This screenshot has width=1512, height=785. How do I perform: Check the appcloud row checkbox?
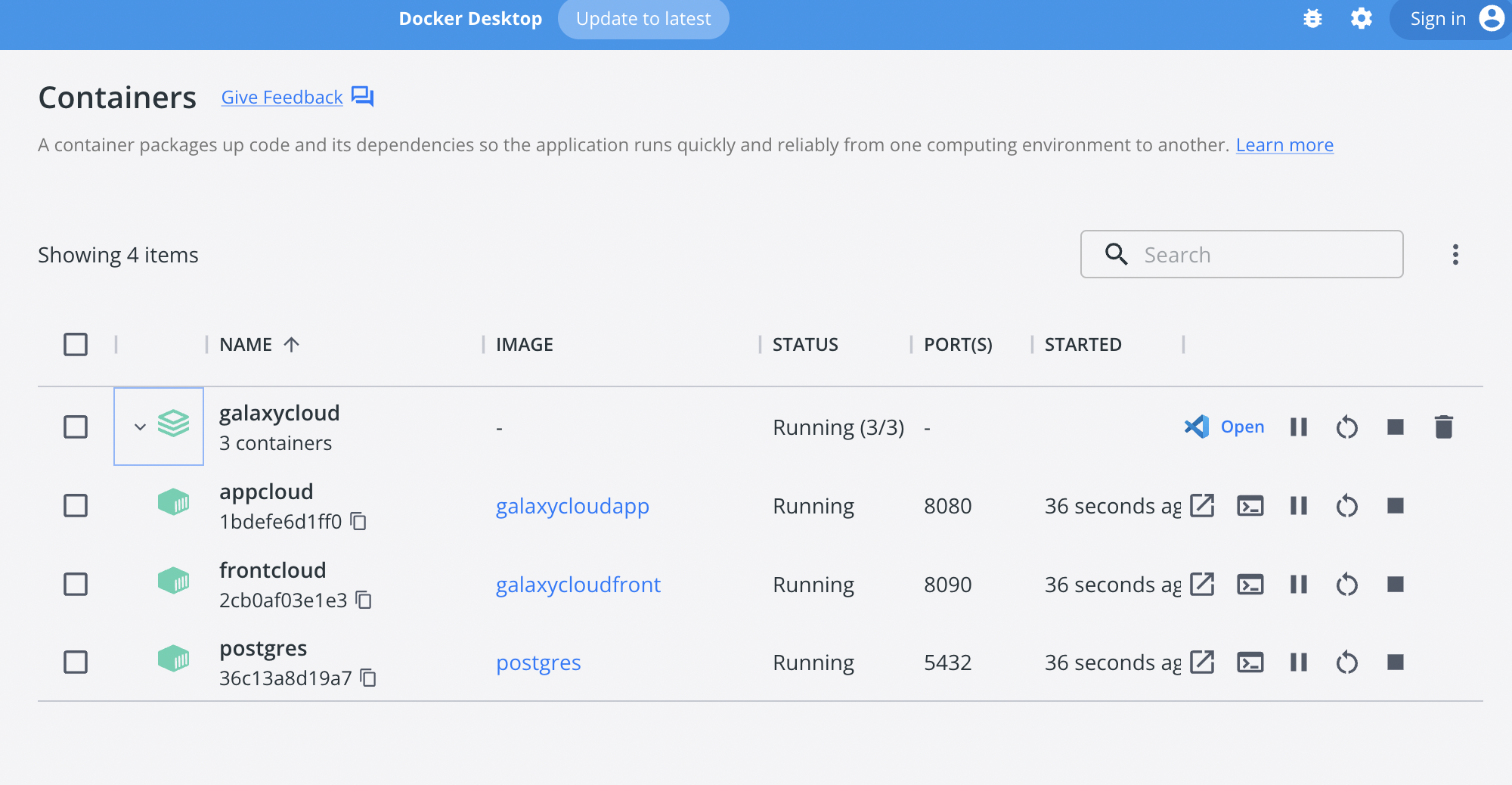pyautogui.click(x=76, y=505)
